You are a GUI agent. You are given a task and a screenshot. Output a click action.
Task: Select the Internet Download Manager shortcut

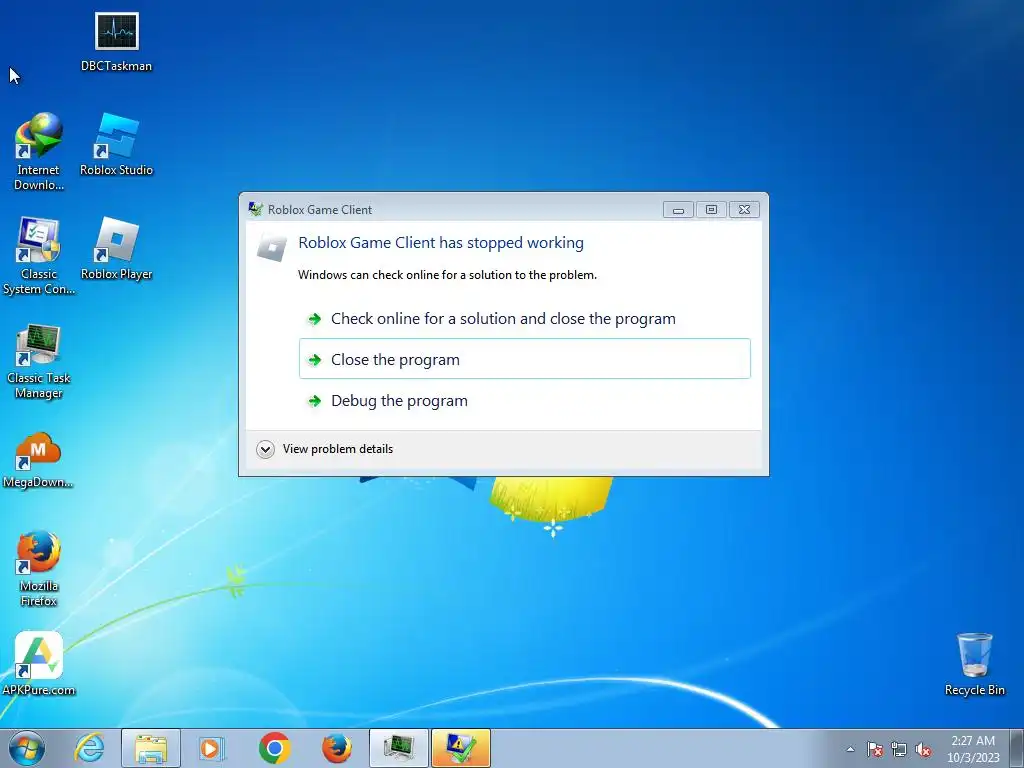pos(39,152)
